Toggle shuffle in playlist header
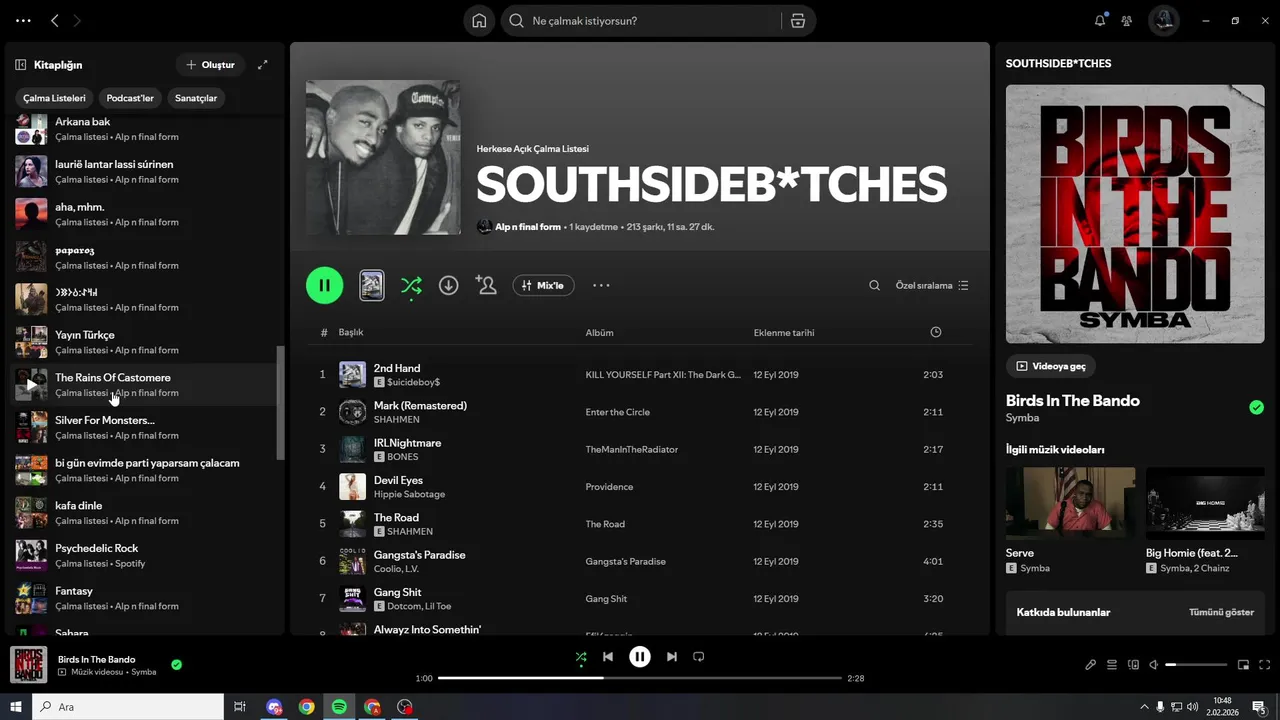 tap(411, 286)
